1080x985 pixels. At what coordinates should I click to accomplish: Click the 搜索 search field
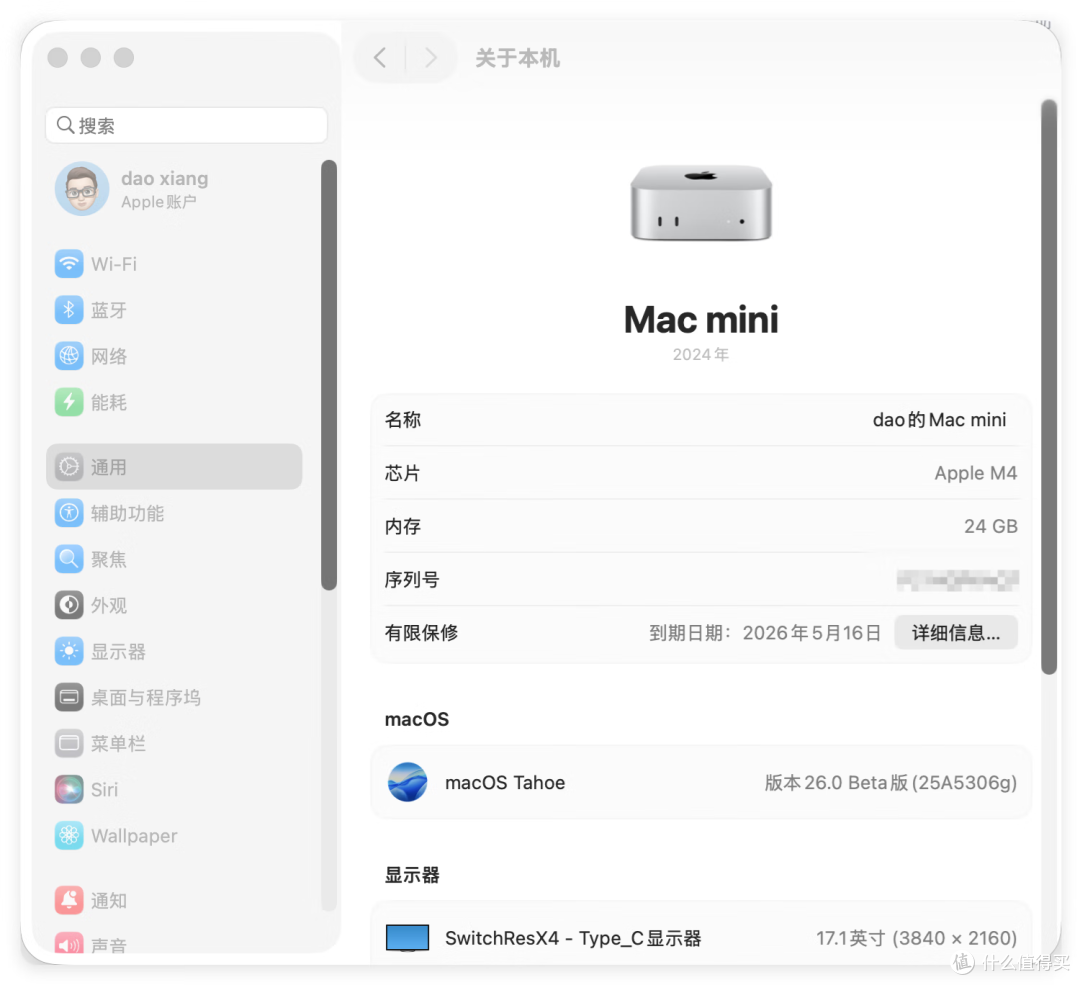point(186,125)
